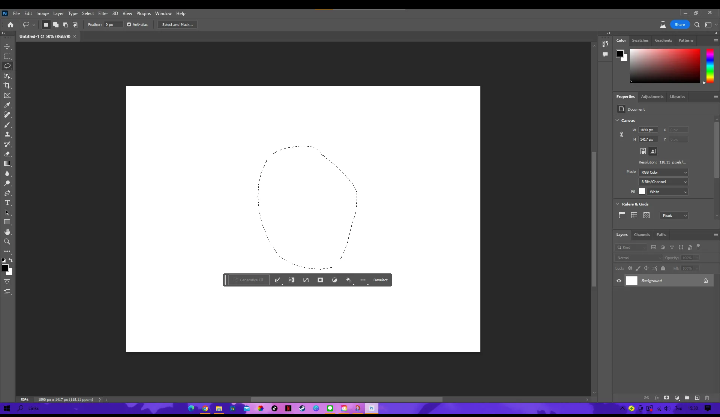Toggle Lock image pixels brush icon
Image resolution: width=720 pixels, height=417 pixels.
[638, 268]
